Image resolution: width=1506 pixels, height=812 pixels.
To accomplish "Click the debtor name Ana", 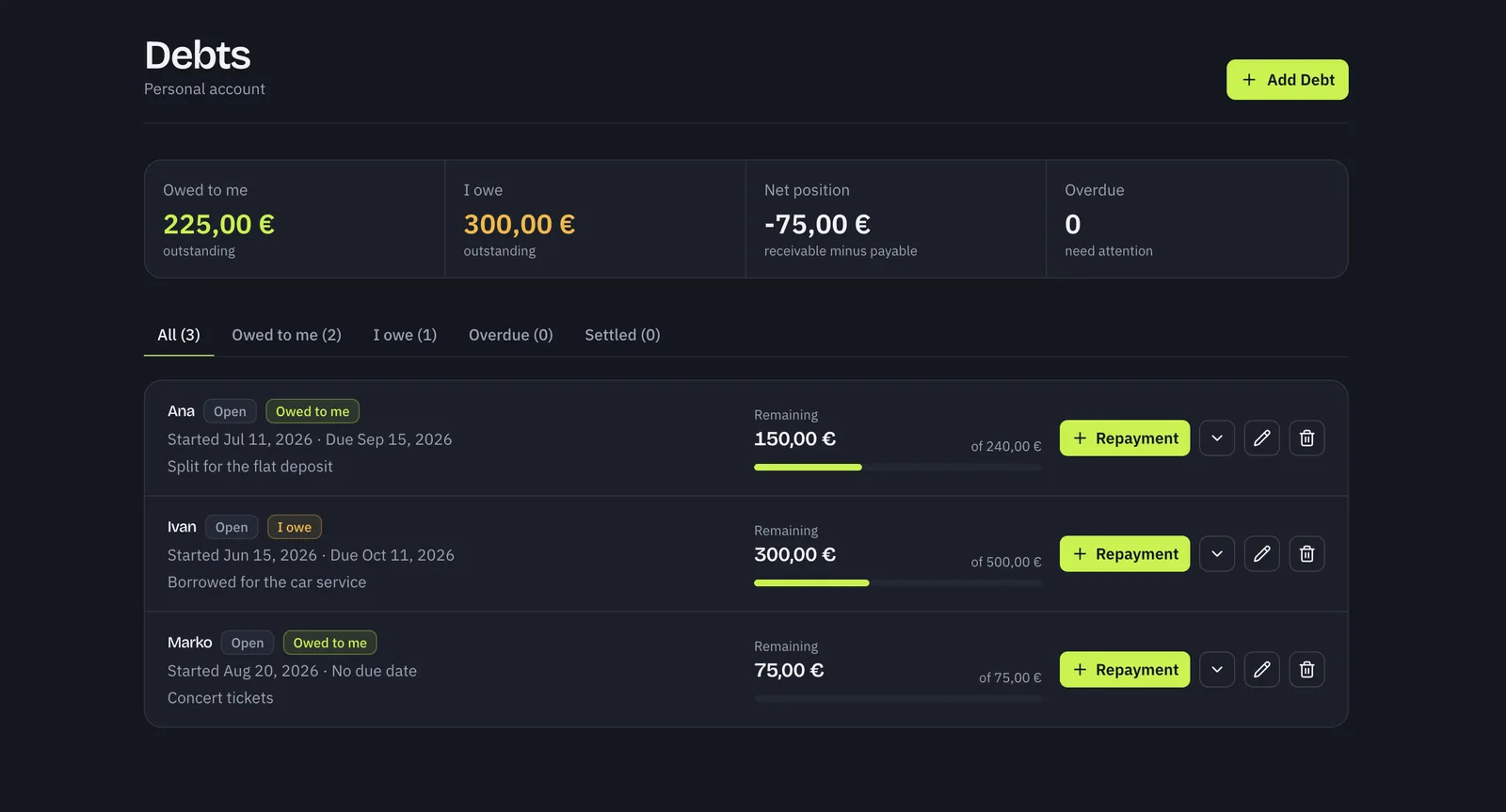I will (x=181, y=411).
